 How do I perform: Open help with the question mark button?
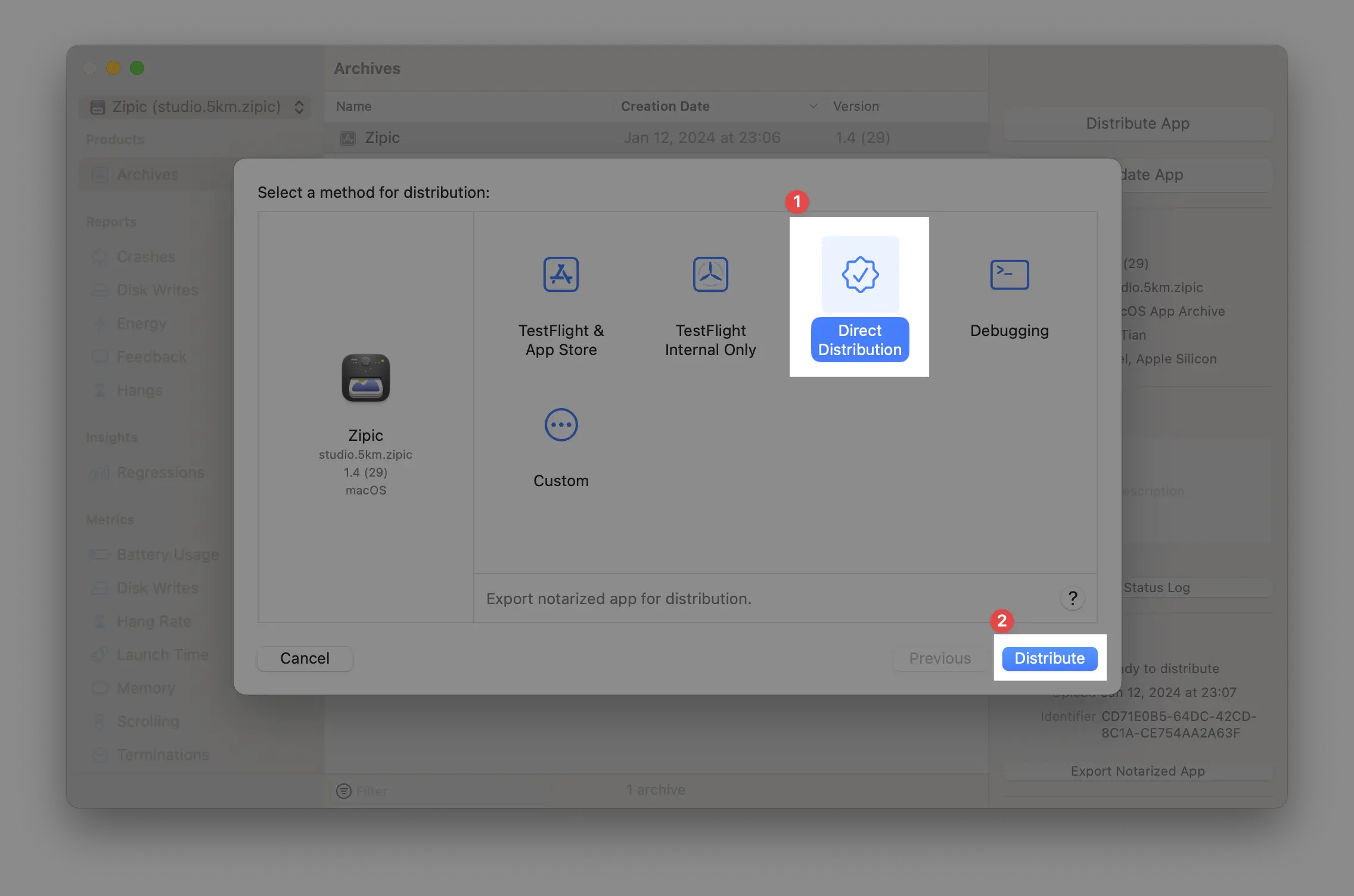[x=1073, y=598]
